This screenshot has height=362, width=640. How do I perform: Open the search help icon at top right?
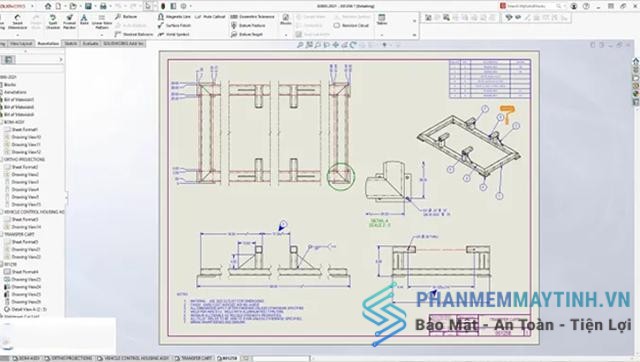click(x=586, y=6)
